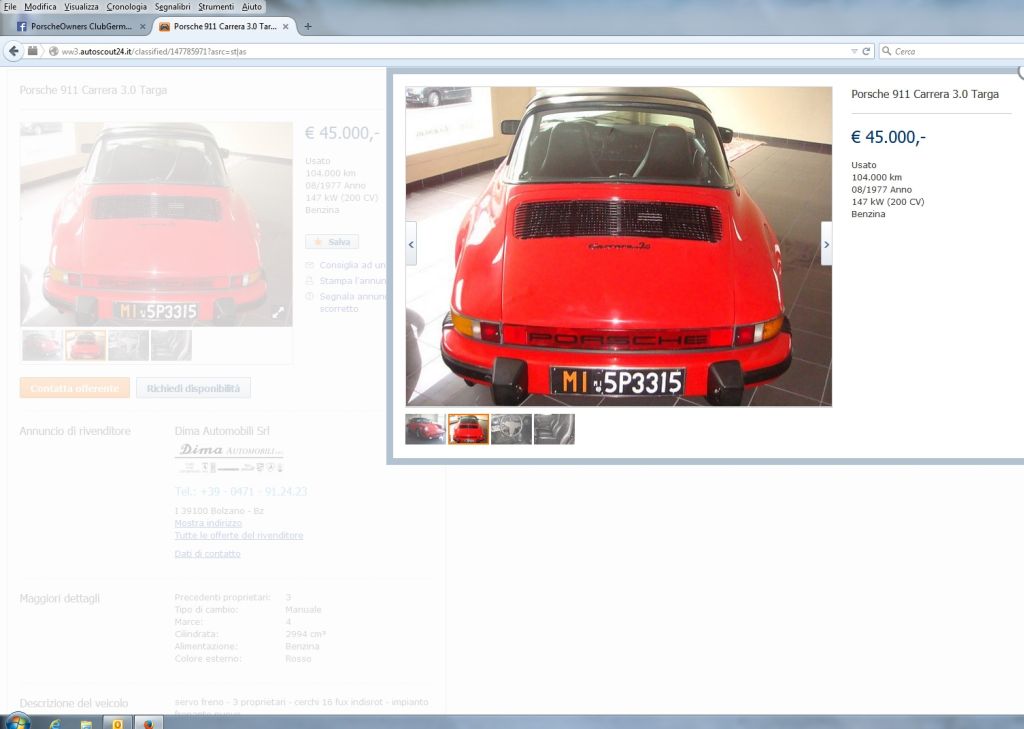This screenshot has width=1024, height=729.
Task: Click the Salva star button
Action: [x=332, y=242]
